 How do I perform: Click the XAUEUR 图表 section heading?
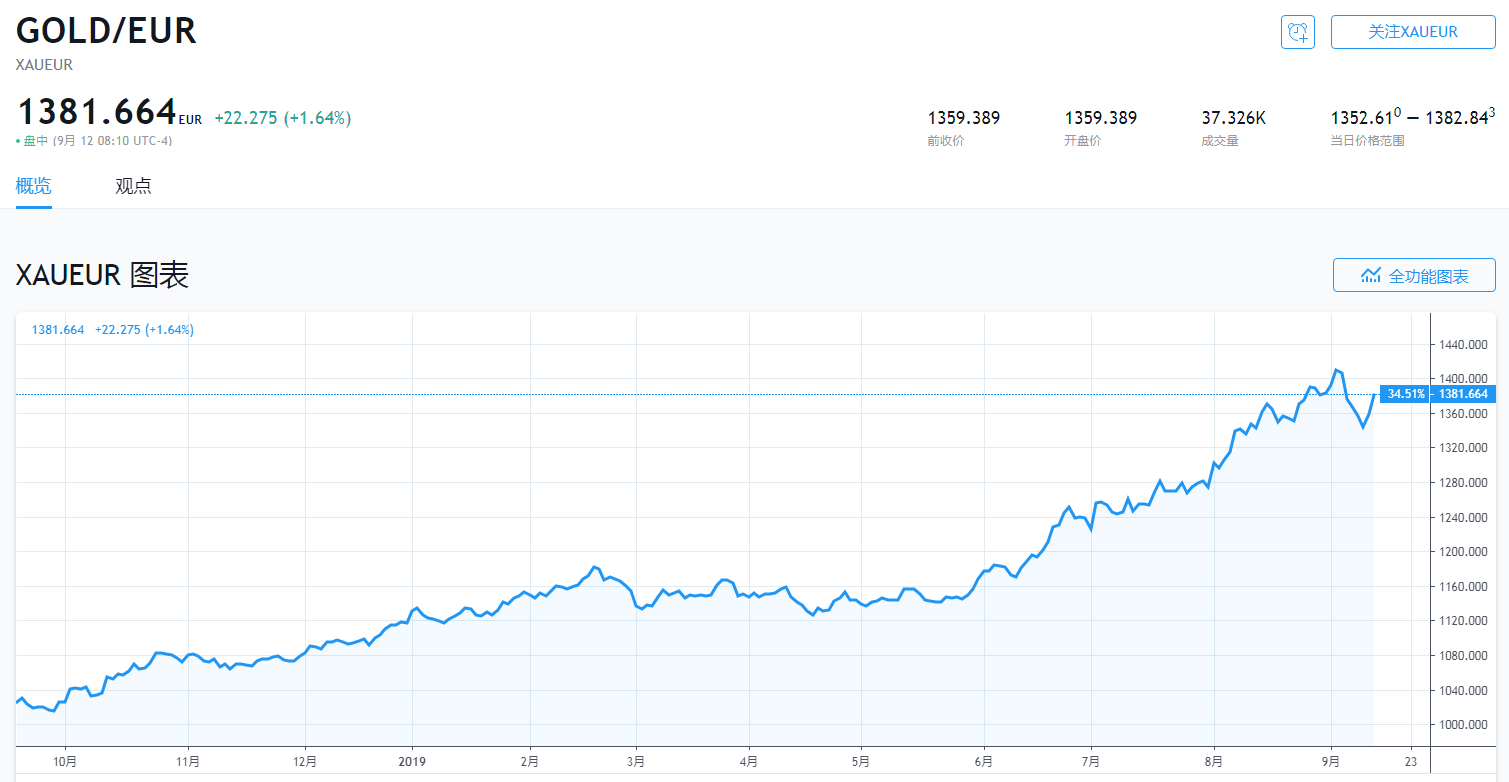point(102,275)
